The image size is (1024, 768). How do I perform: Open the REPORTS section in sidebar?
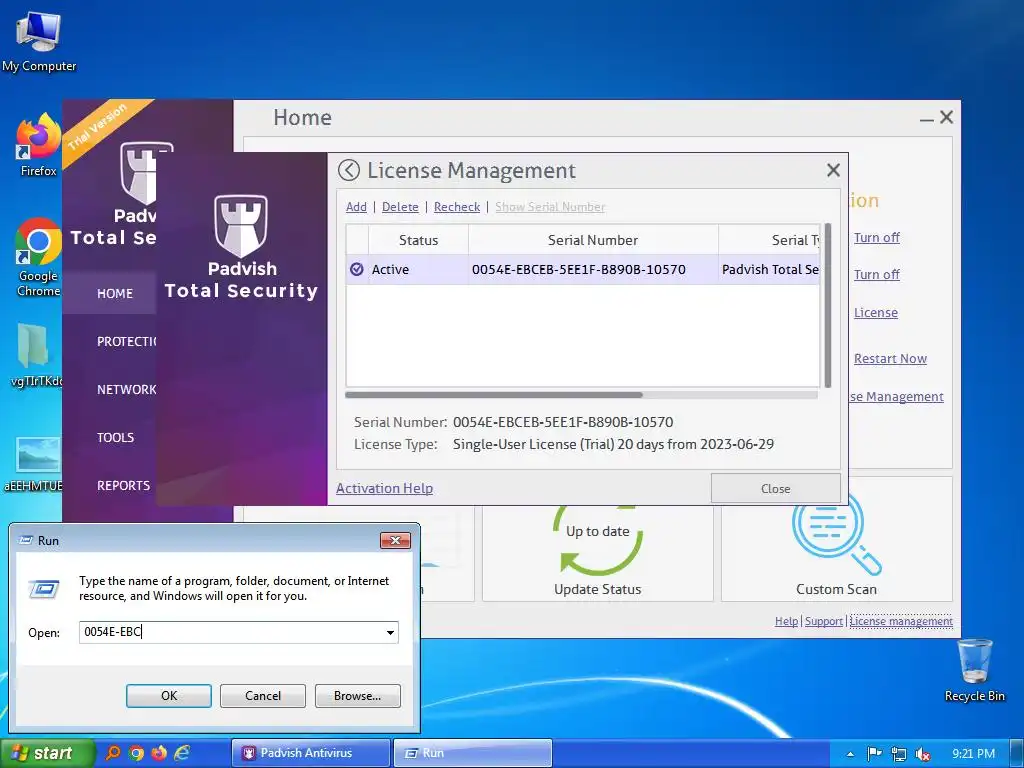(x=123, y=485)
